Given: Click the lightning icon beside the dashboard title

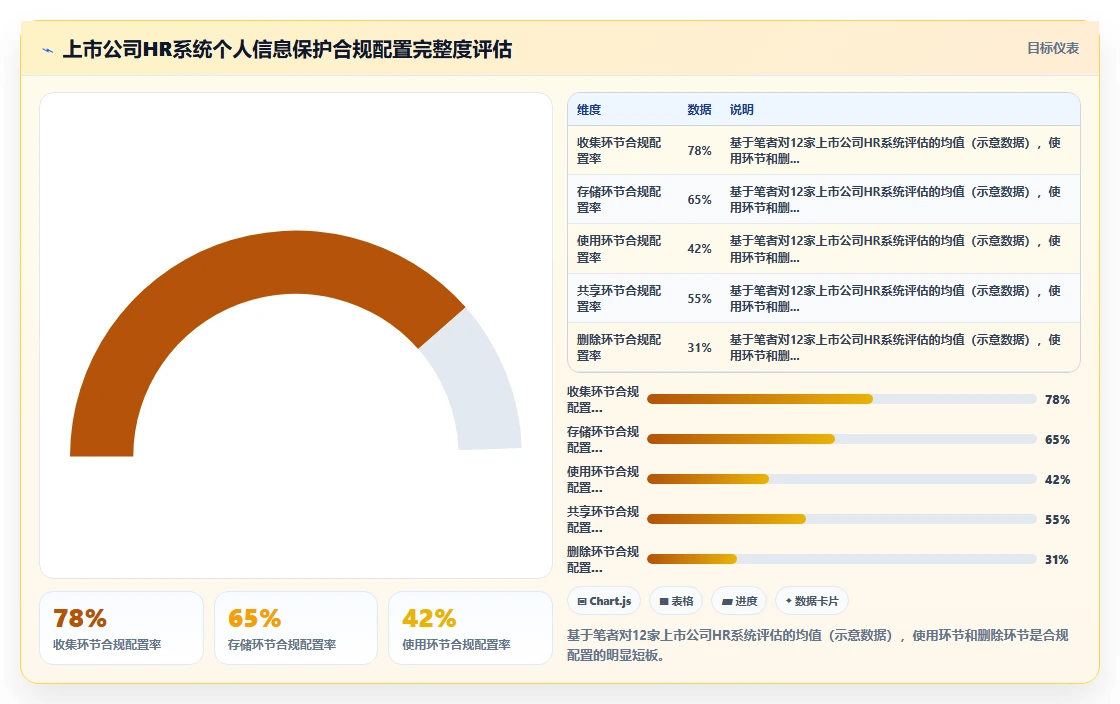Looking at the screenshot, I should click(x=48, y=50).
